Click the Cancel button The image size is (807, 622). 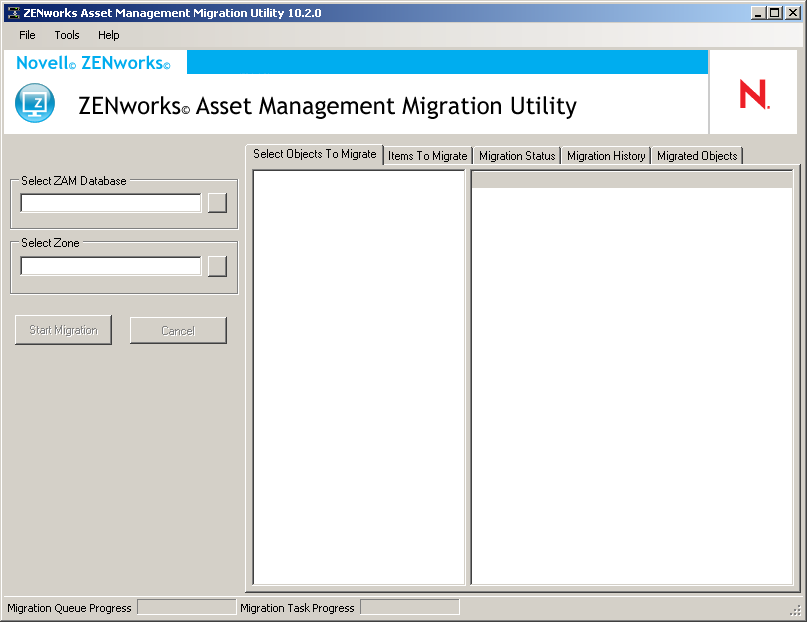tap(178, 330)
